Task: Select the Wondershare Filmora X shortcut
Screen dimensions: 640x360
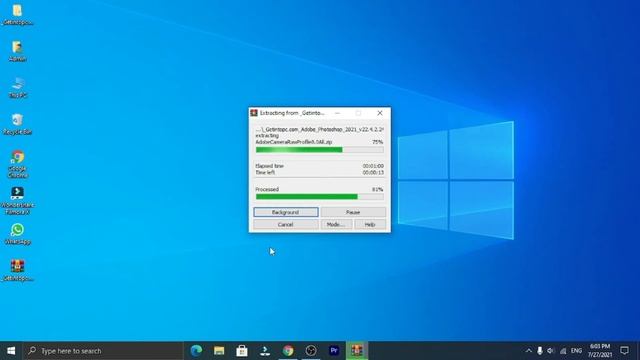Action: (18, 200)
